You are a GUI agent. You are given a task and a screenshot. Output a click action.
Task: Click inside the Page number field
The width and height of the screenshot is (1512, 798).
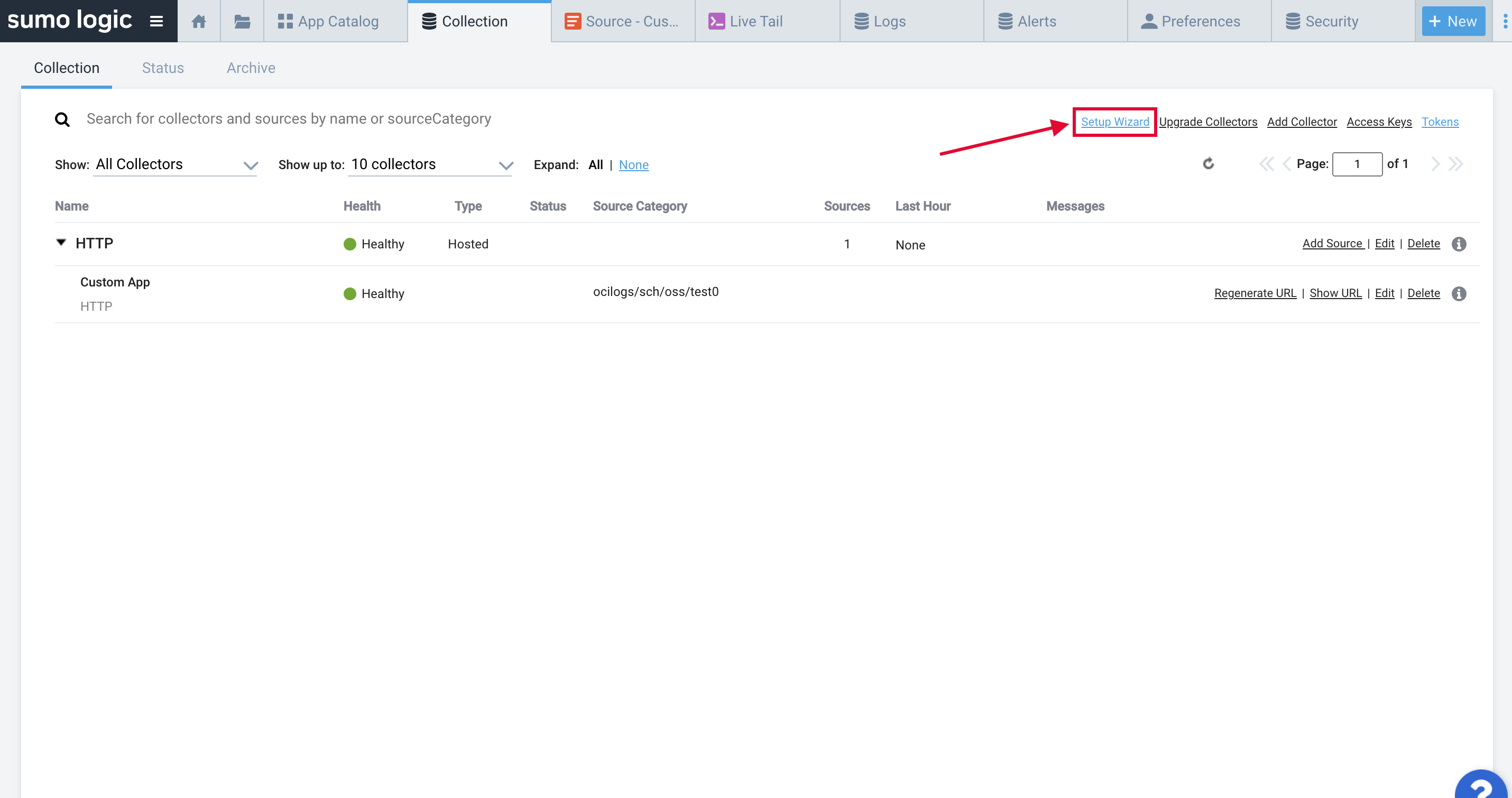point(1358,164)
